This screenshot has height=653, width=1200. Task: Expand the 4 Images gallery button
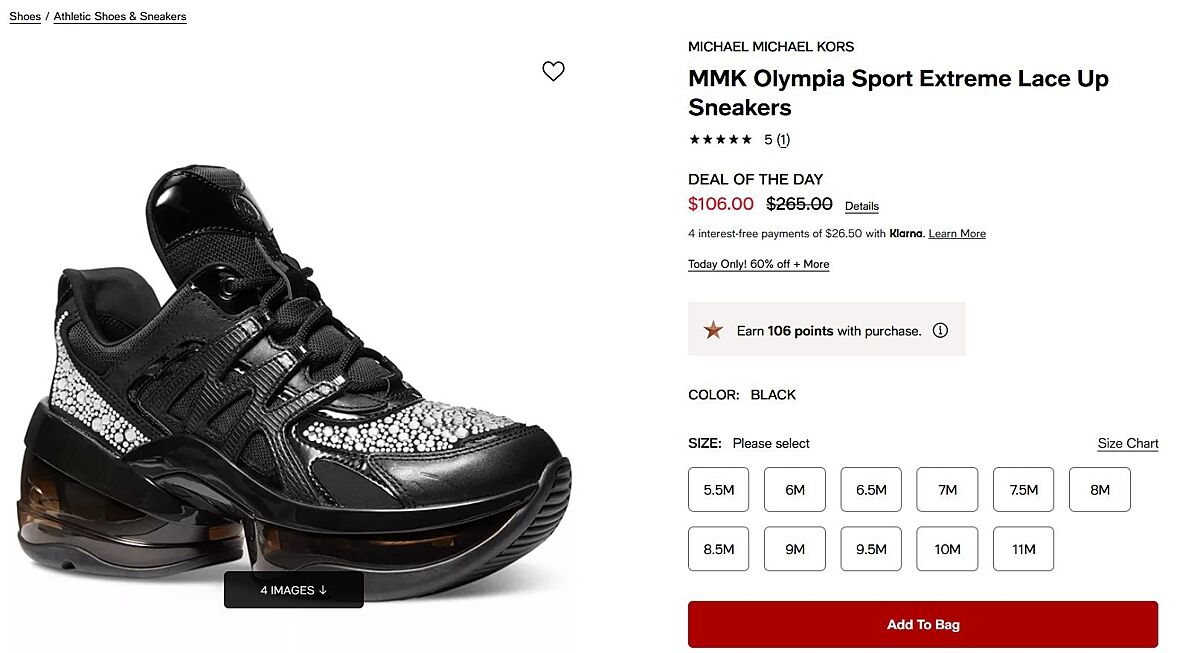294,590
